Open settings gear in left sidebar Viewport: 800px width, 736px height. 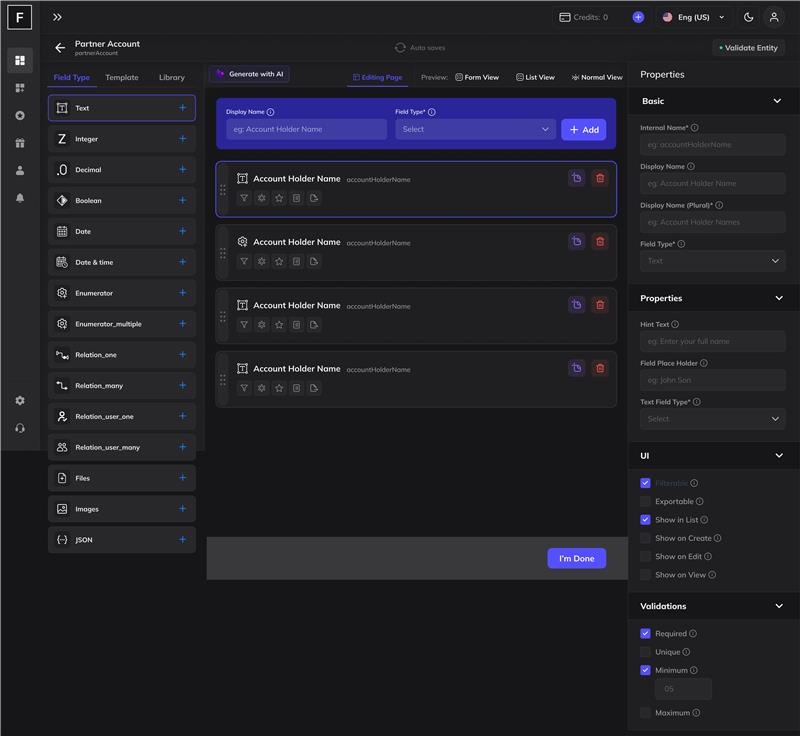point(20,401)
